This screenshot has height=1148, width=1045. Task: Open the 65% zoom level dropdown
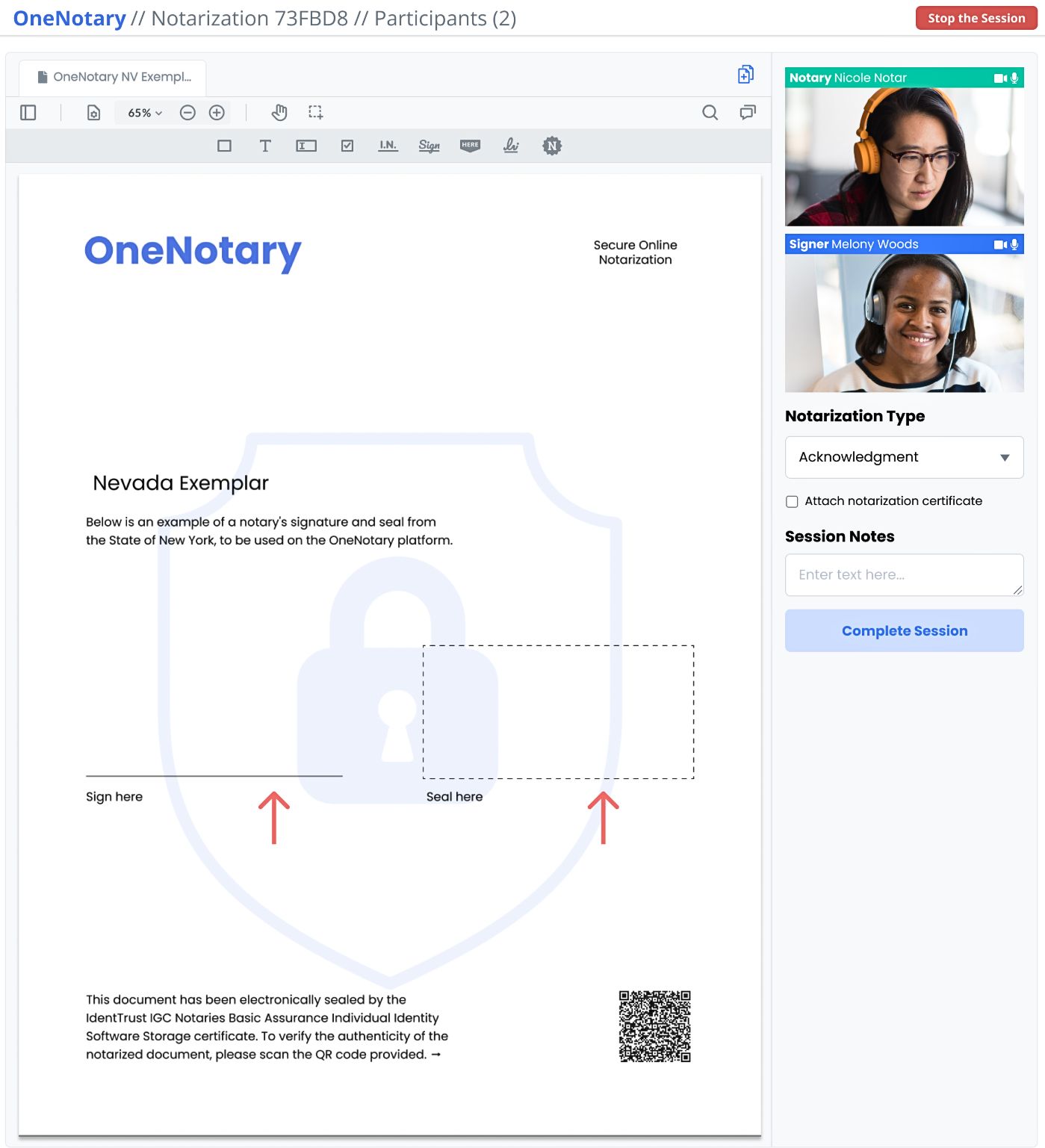(145, 113)
